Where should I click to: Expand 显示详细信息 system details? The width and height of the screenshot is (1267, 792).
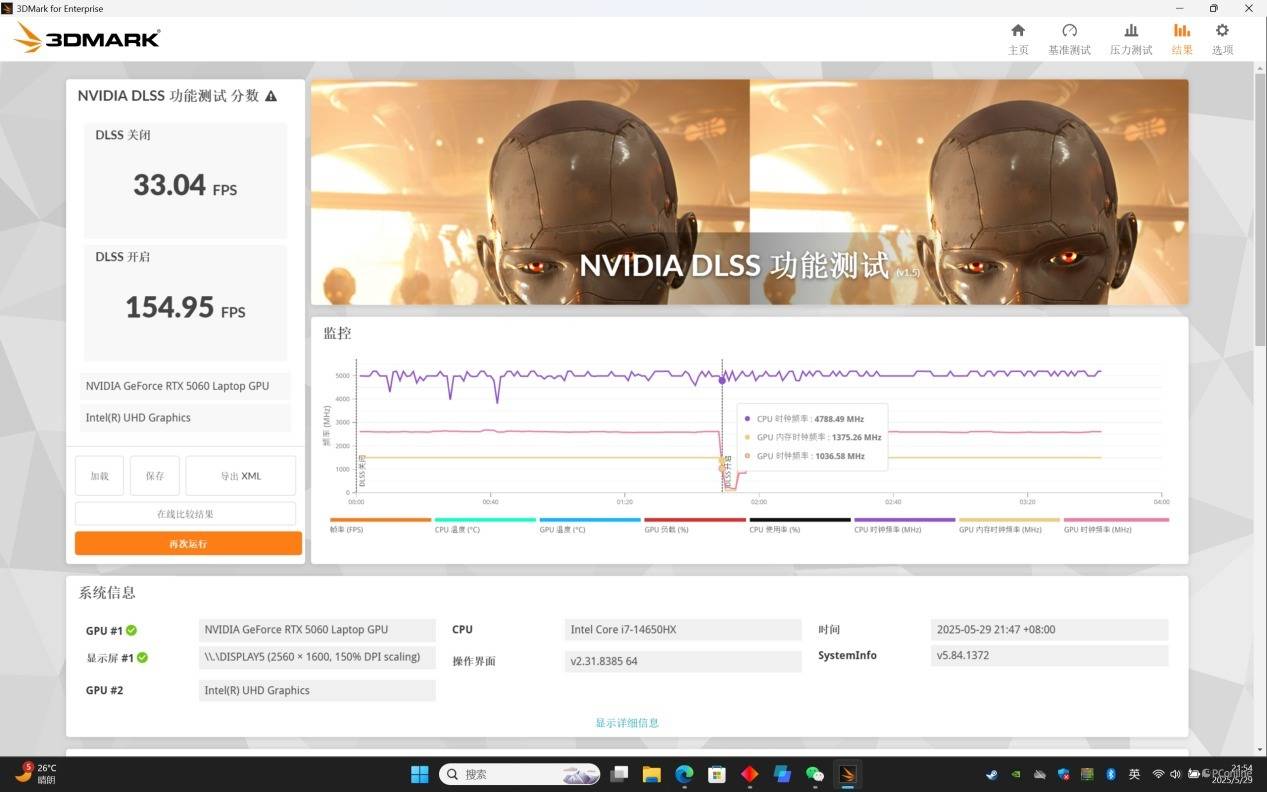[x=627, y=723]
